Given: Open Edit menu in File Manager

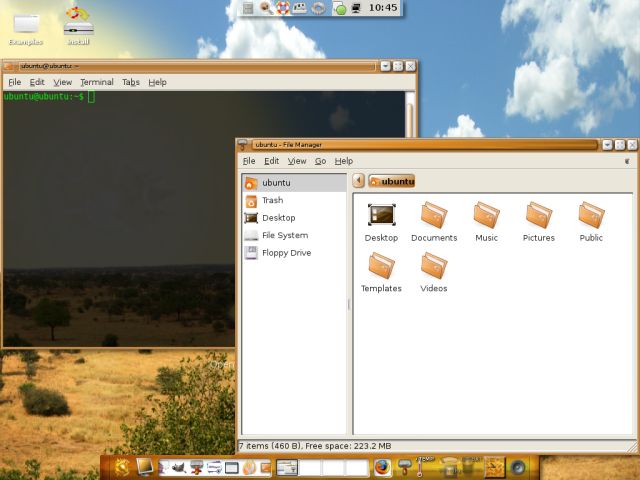Looking at the screenshot, I should [x=271, y=161].
